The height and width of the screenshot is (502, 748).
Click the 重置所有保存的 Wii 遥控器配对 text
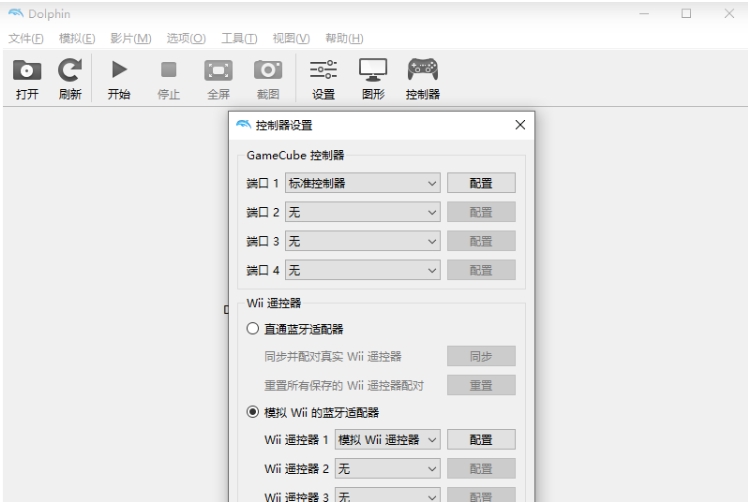pos(344,386)
